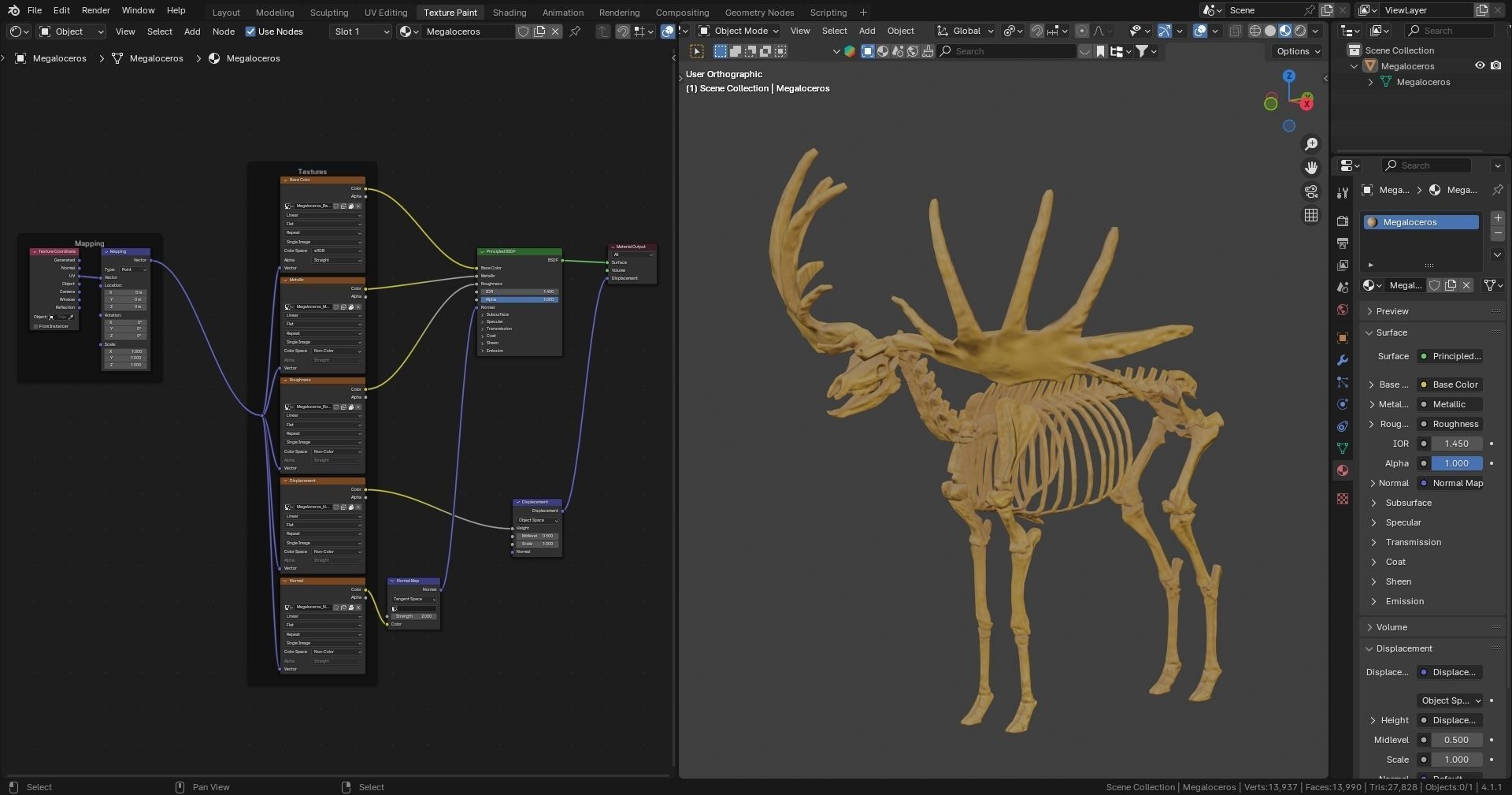Toggle snapping magnet in viewport header

click(1037, 31)
